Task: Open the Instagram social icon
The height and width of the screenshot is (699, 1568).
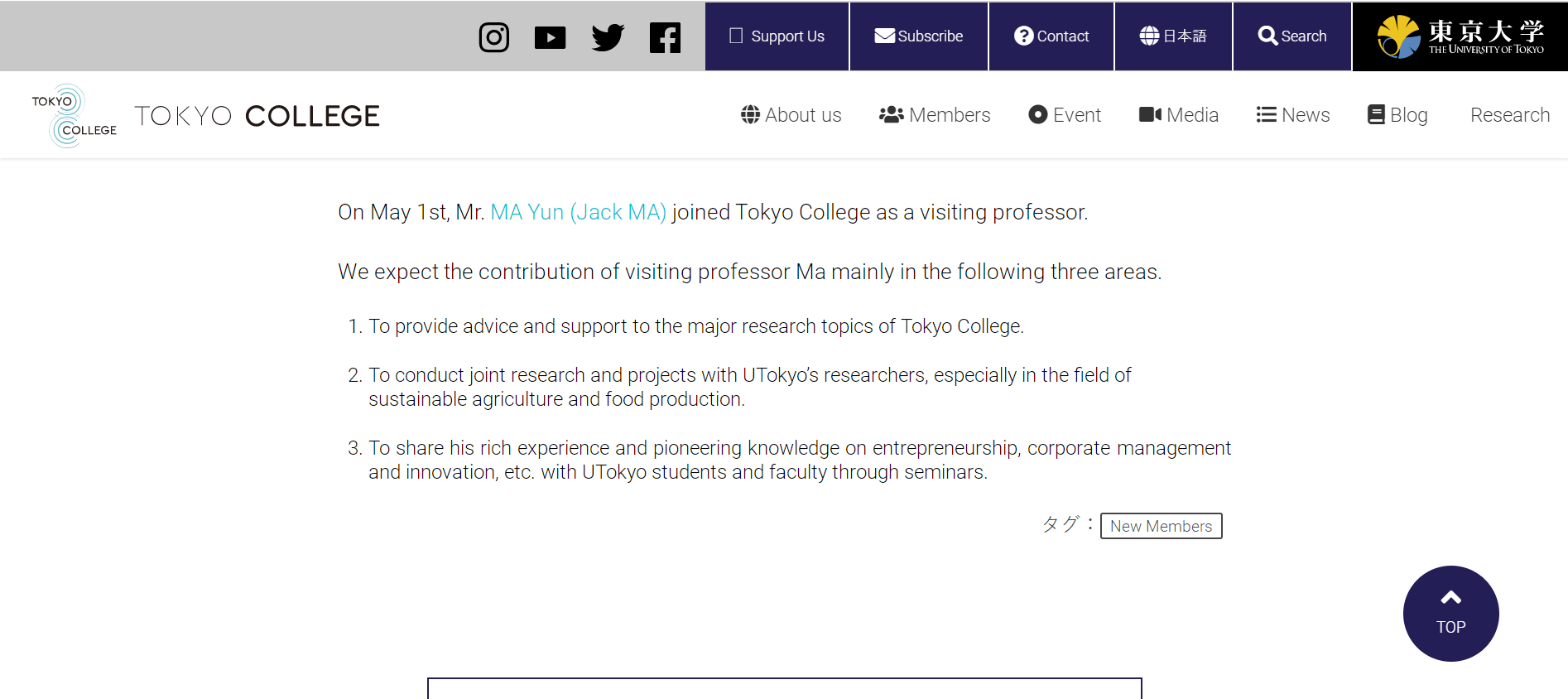Action: [x=494, y=37]
